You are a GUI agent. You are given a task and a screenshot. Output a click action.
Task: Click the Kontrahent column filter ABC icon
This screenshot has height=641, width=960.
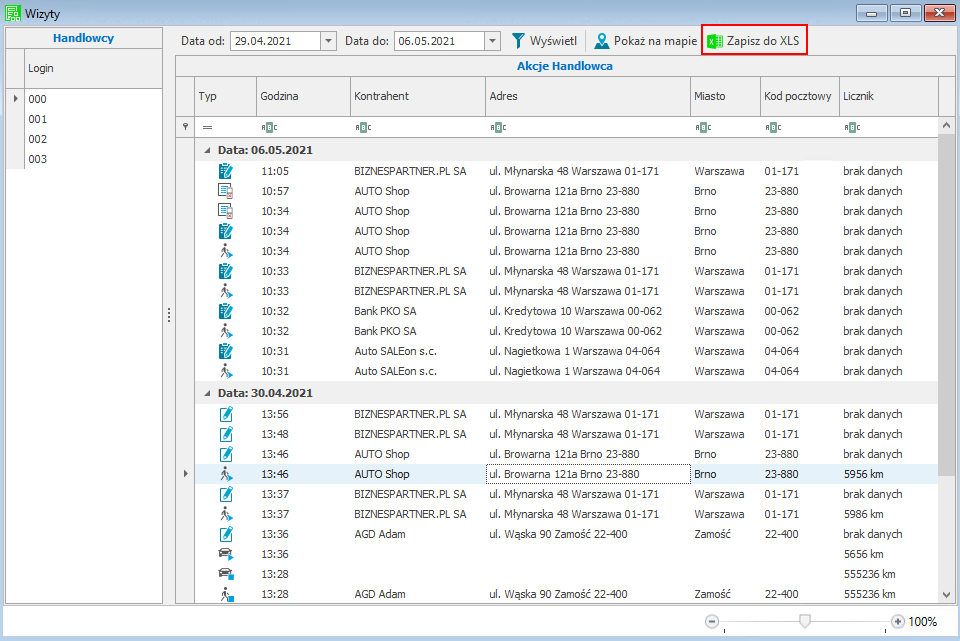click(x=364, y=127)
